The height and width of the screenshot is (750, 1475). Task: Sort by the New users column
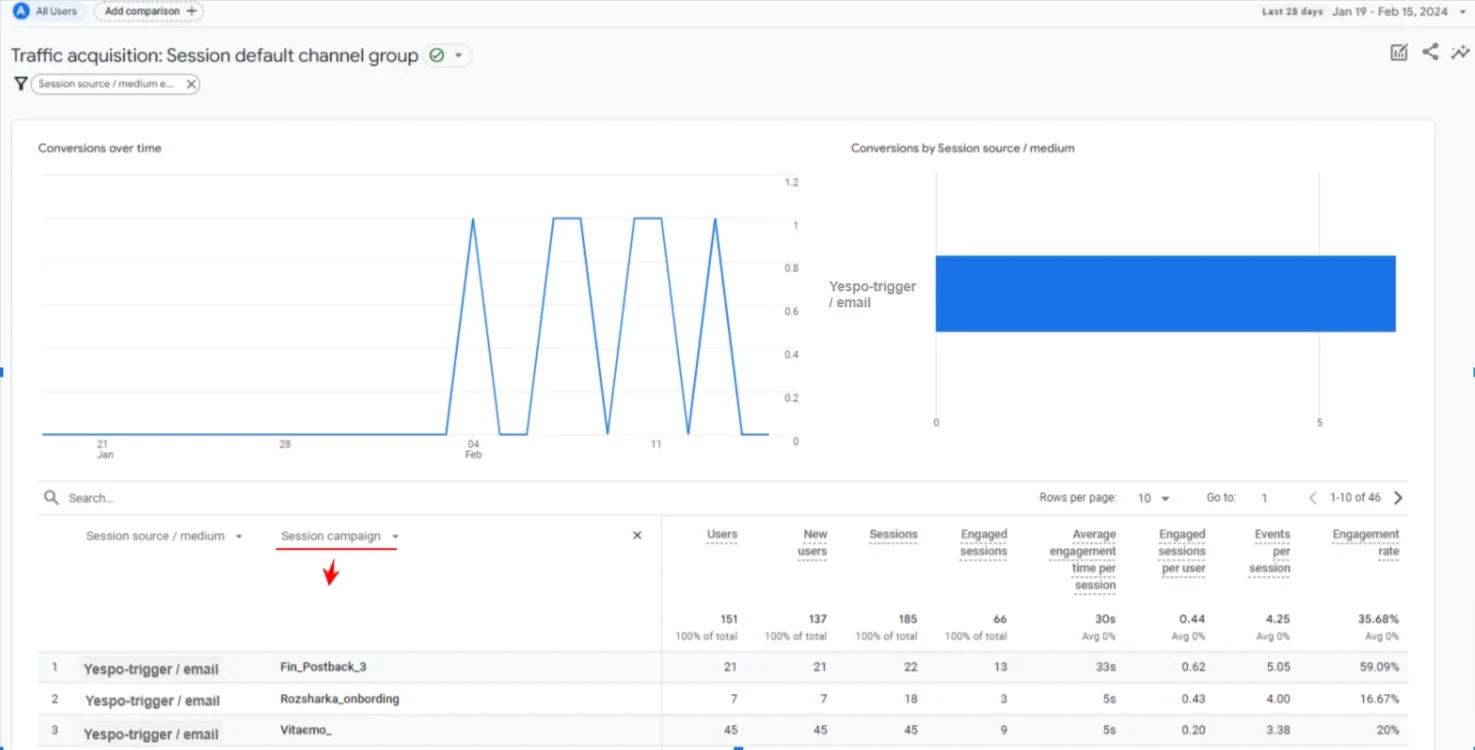pos(812,543)
